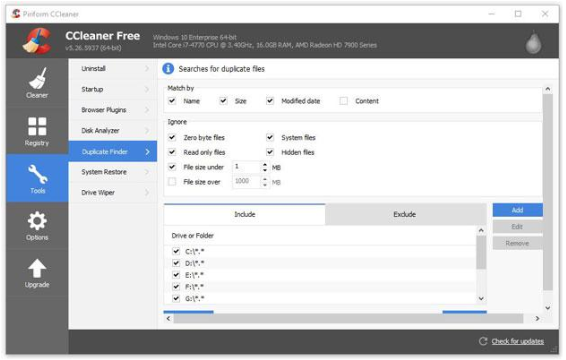Select the Registry grid icon

point(37,126)
